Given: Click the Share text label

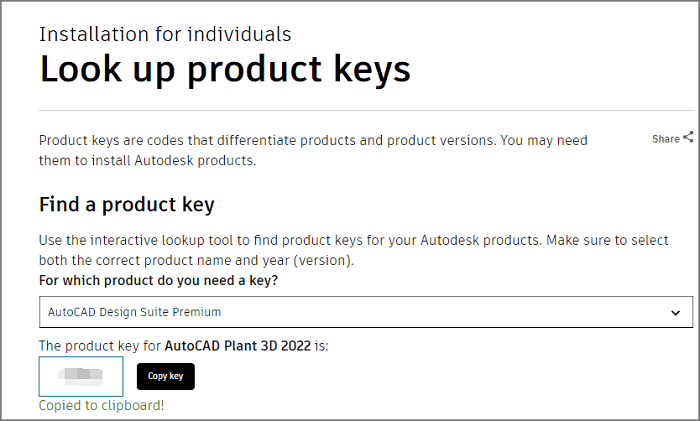Looking at the screenshot, I should (665, 139).
